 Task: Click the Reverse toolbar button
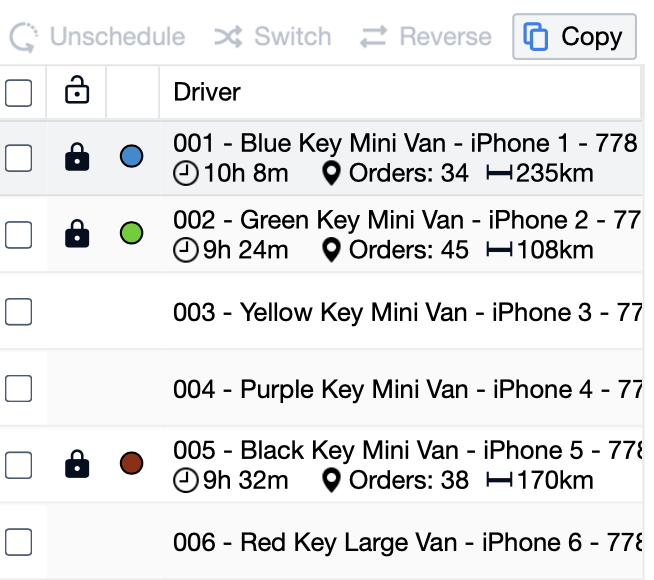426,37
